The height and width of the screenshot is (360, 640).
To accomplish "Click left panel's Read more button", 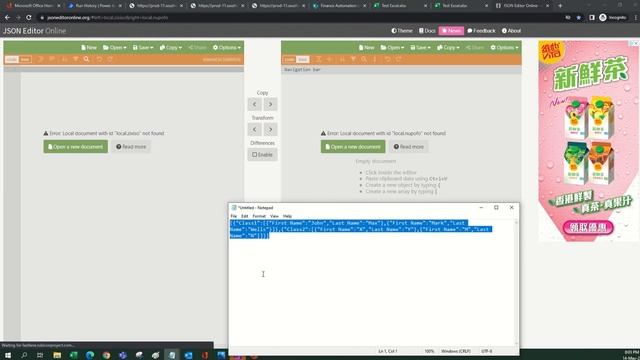I will [131, 147].
